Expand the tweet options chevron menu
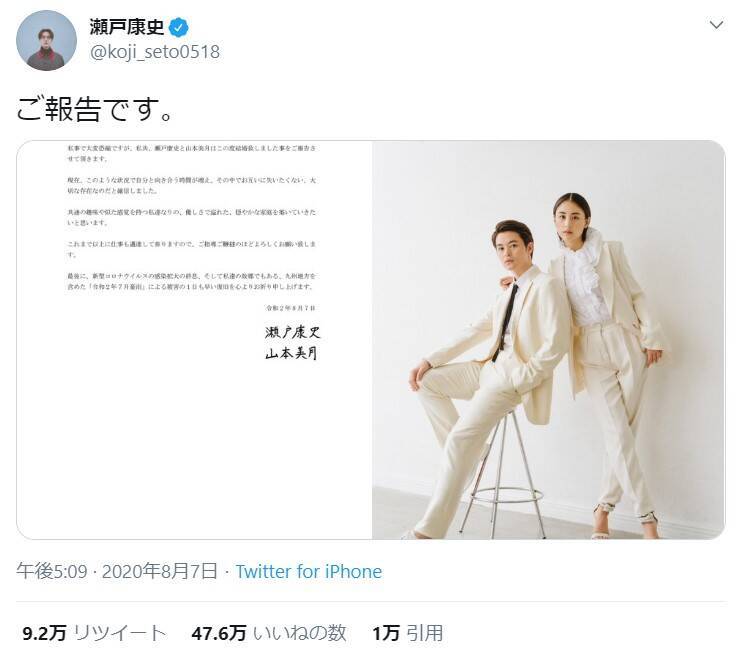The height and width of the screenshot is (660, 738). pos(716,25)
